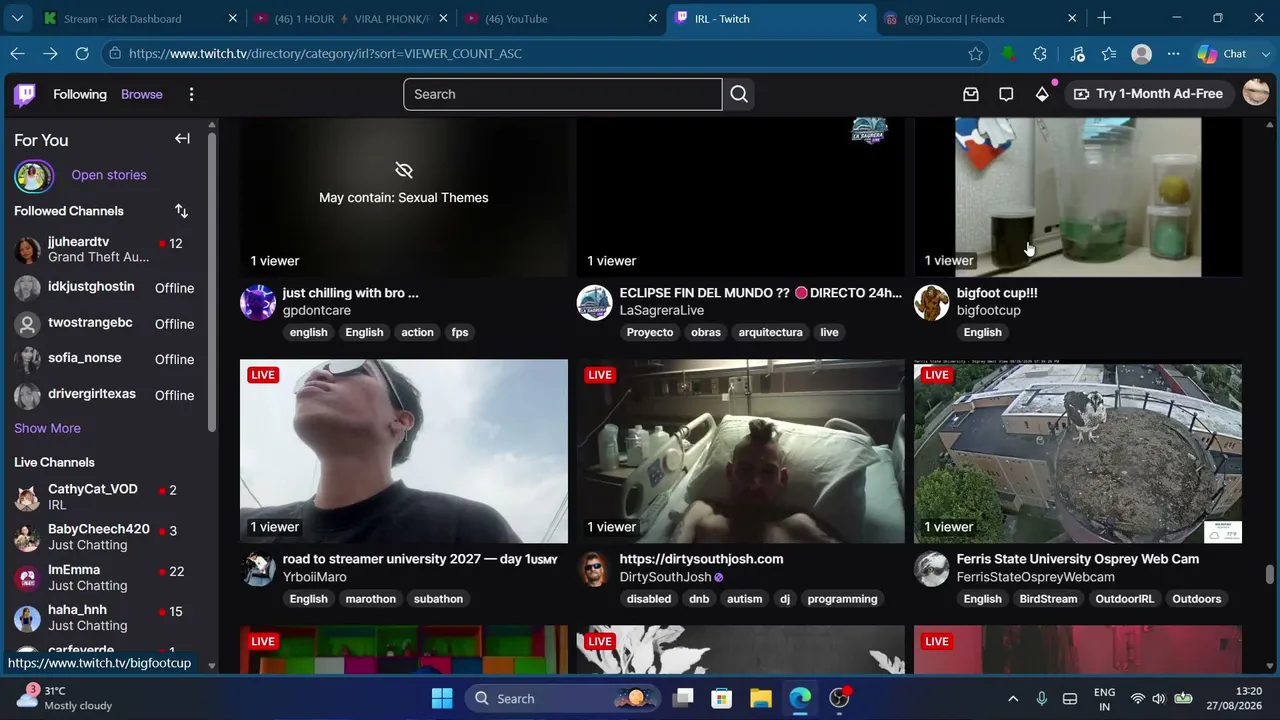This screenshot has width=1280, height=720.
Task: Click the autism tag
Action: 744,599
